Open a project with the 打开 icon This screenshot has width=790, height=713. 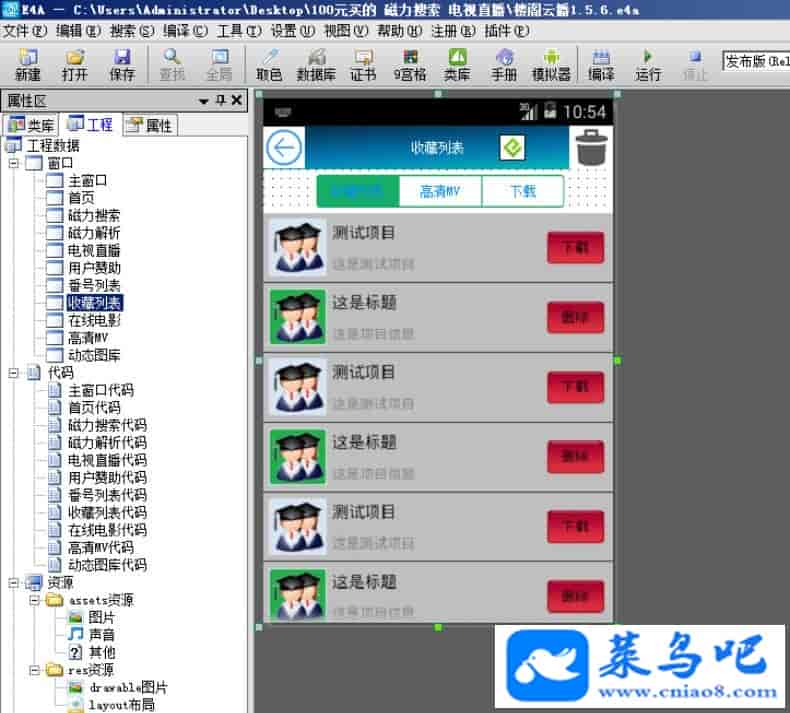pyautogui.click(x=75, y=64)
